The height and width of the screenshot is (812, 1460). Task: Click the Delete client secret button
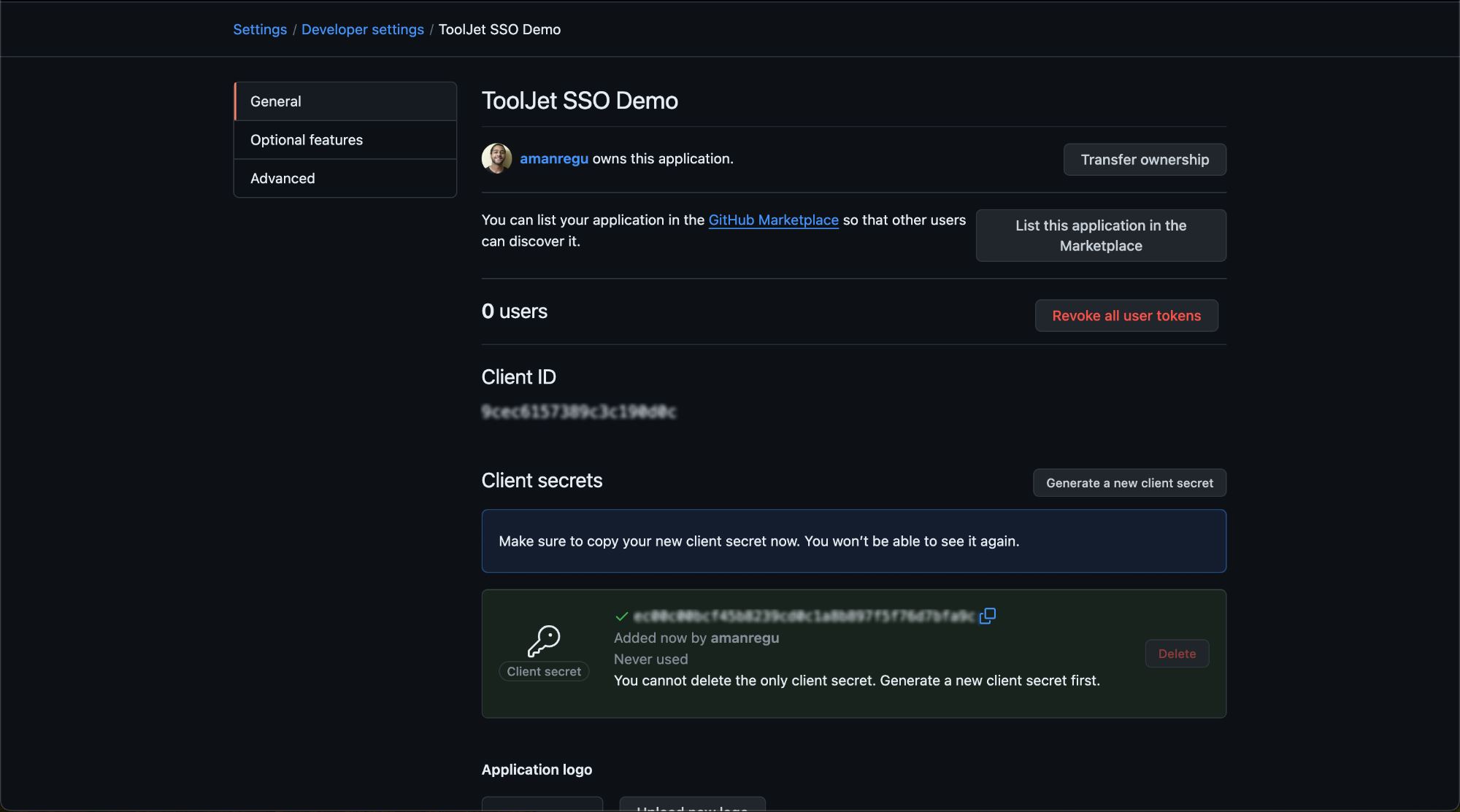coord(1177,654)
